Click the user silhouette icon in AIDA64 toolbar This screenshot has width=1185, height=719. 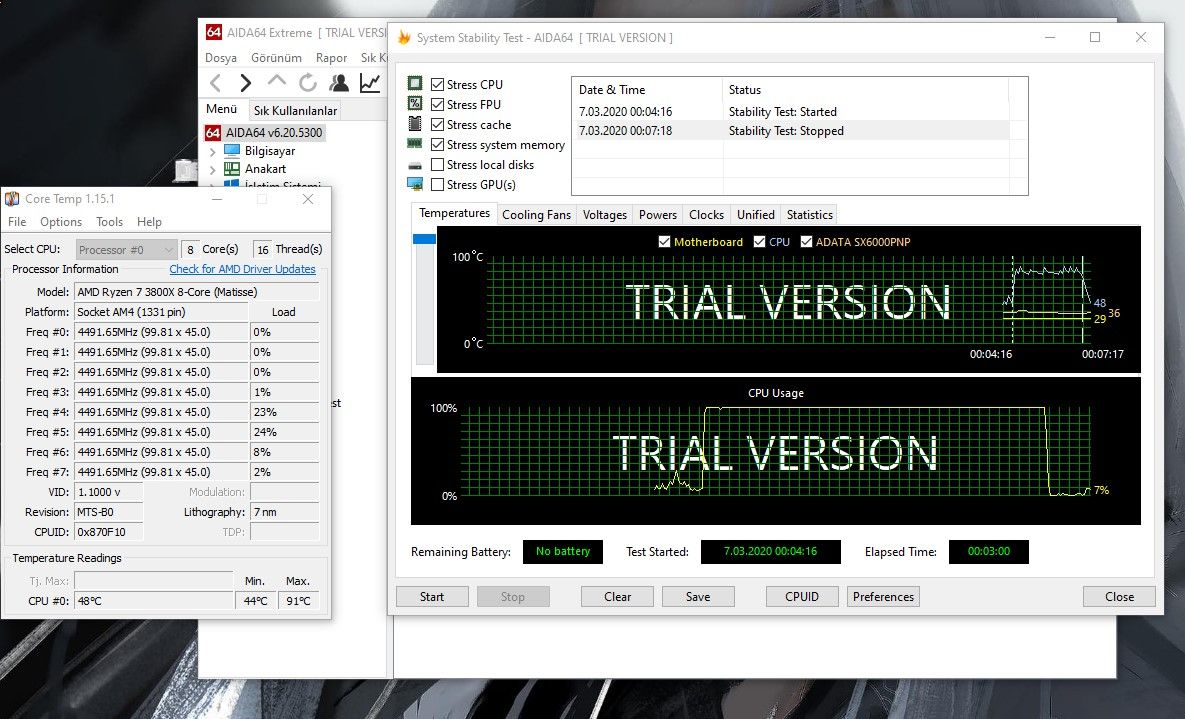coord(339,83)
